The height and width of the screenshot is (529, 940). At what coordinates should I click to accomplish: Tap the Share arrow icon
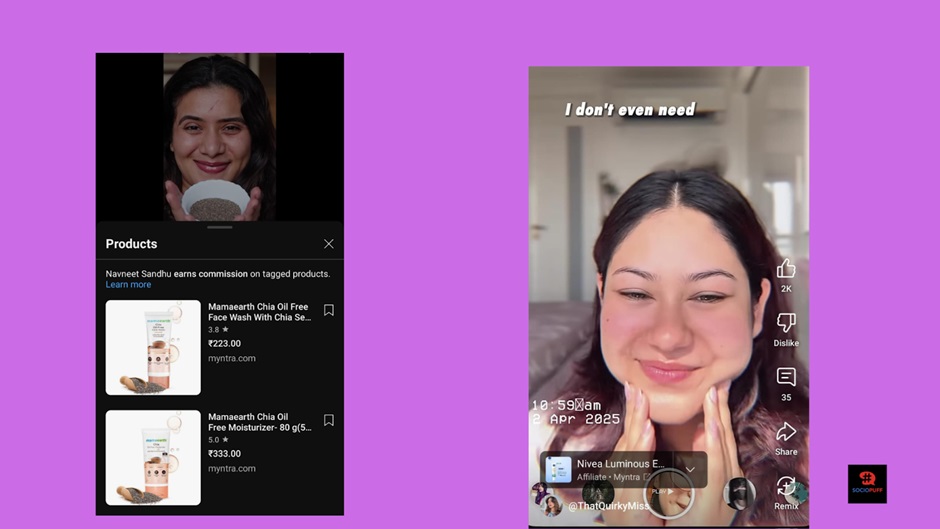tap(786, 432)
